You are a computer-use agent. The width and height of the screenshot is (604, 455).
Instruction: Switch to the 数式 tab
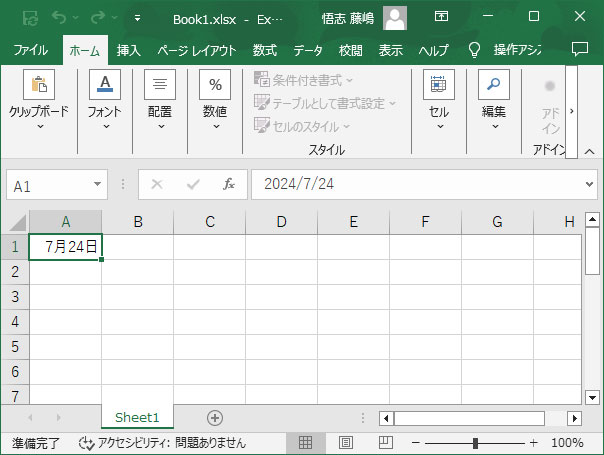(x=265, y=50)
